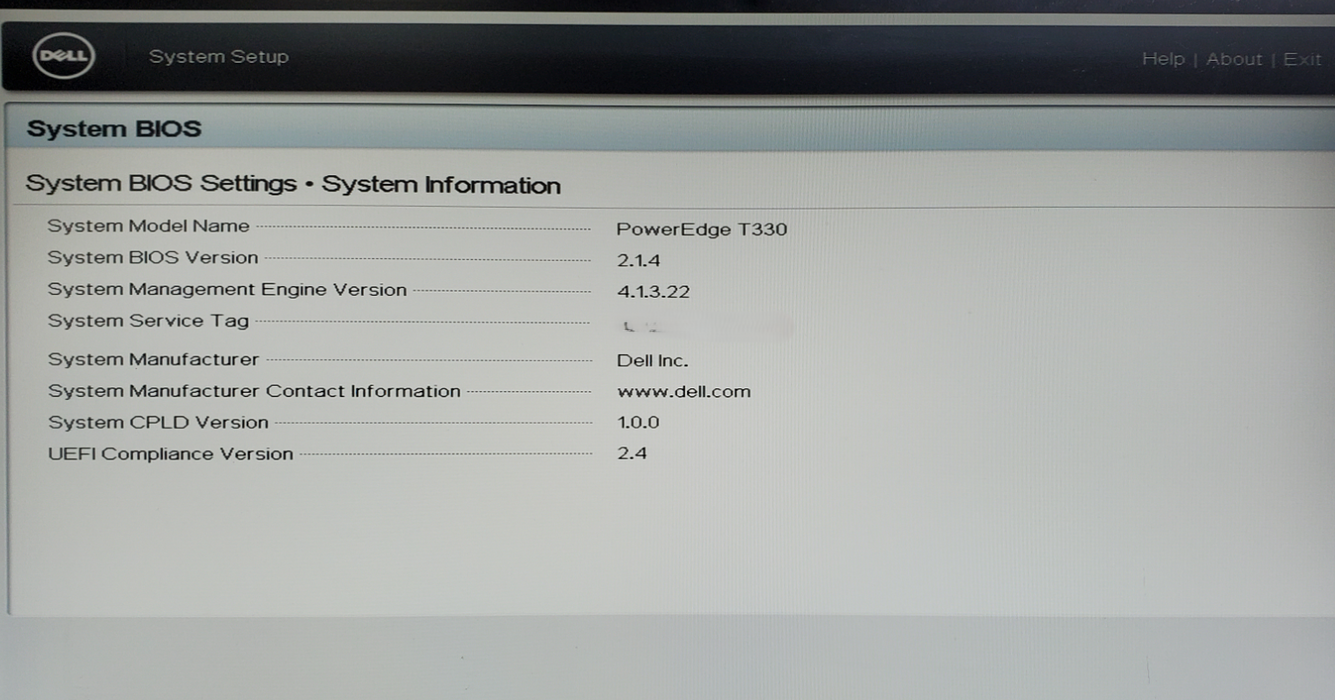Click the Dell Inc. value

pyautogui.click(x=653, y=361)
